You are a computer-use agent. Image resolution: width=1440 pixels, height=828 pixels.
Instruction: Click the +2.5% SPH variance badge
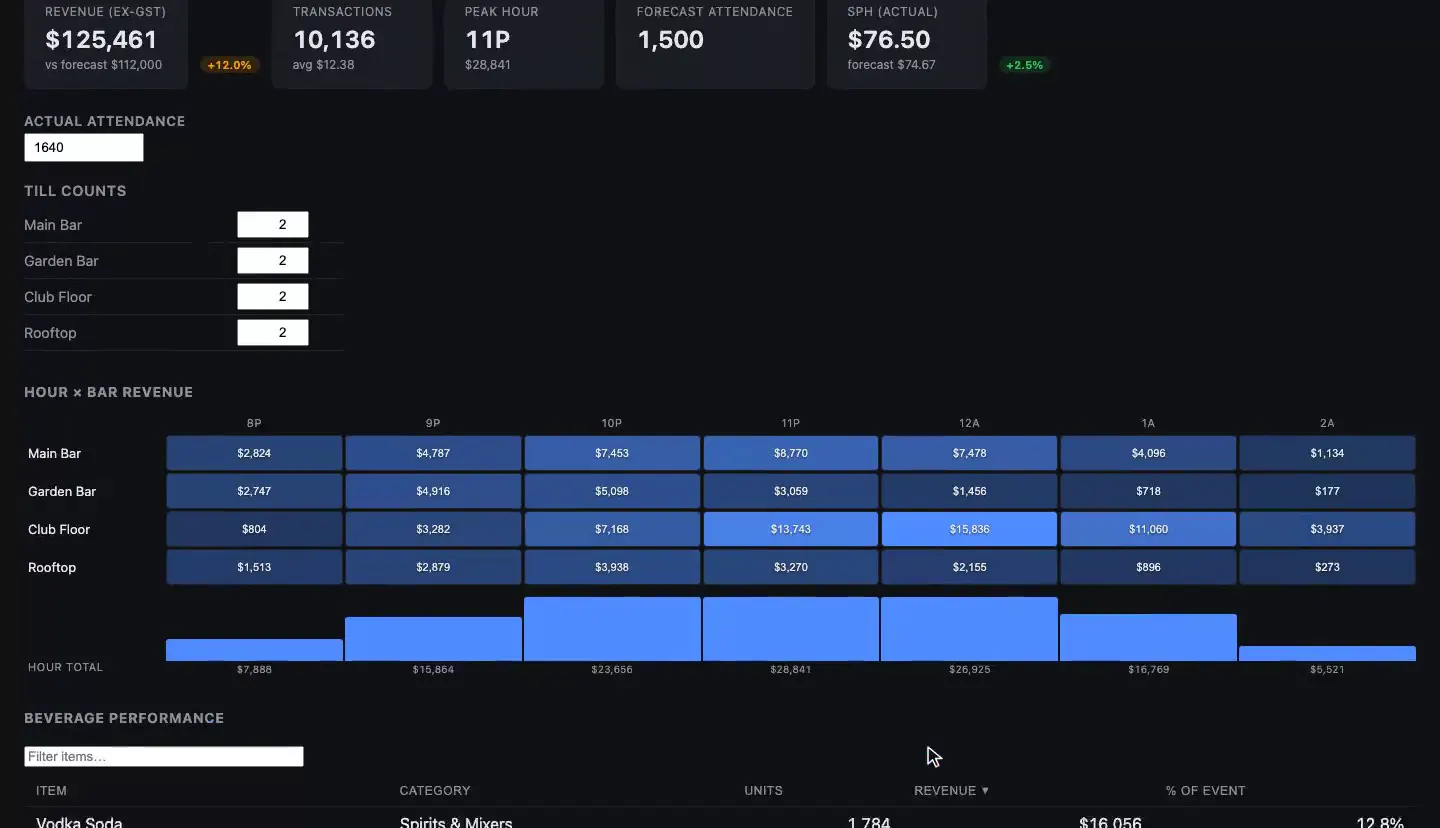(1024, 65)
